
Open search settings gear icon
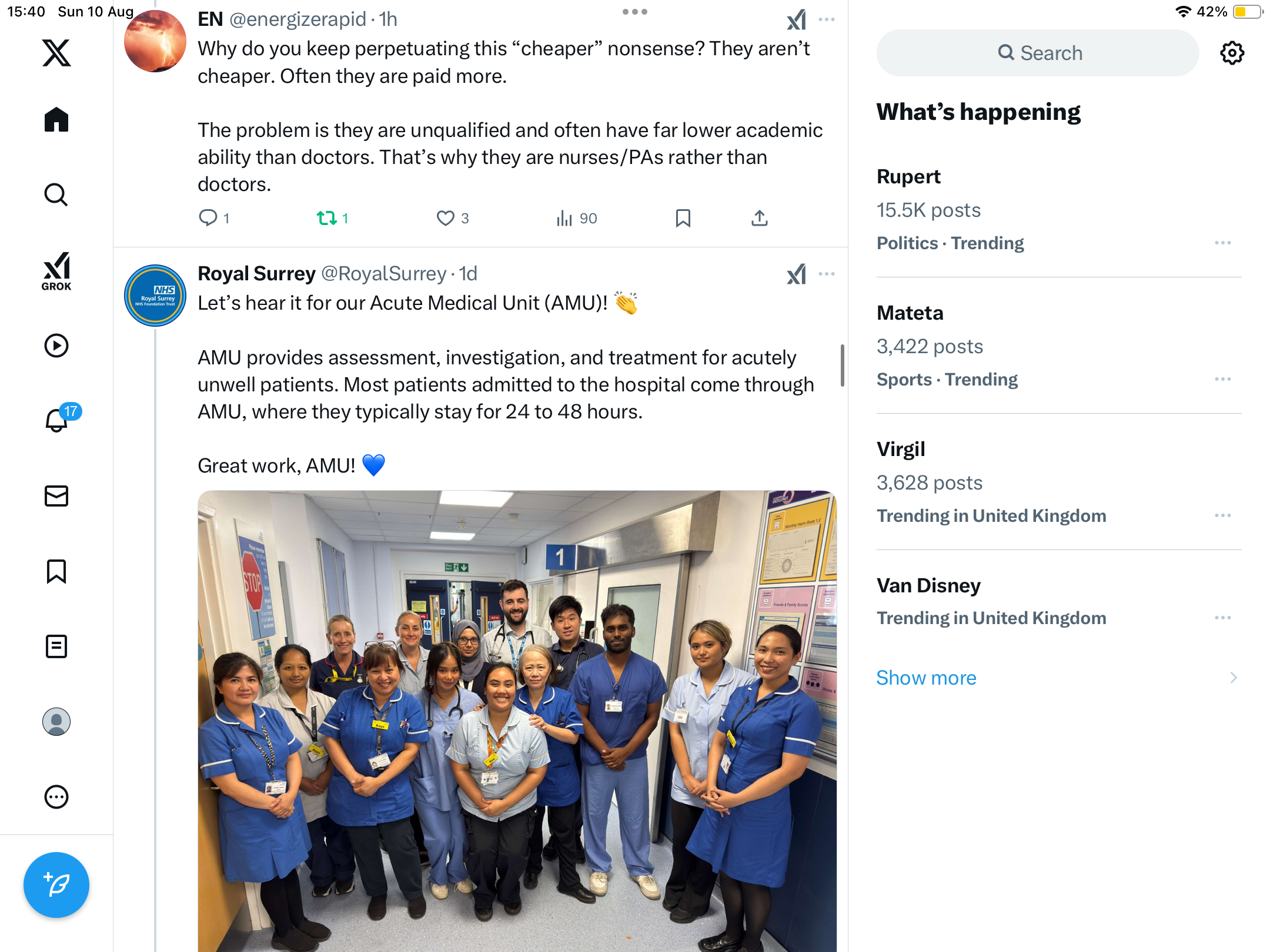(1232, 53)
